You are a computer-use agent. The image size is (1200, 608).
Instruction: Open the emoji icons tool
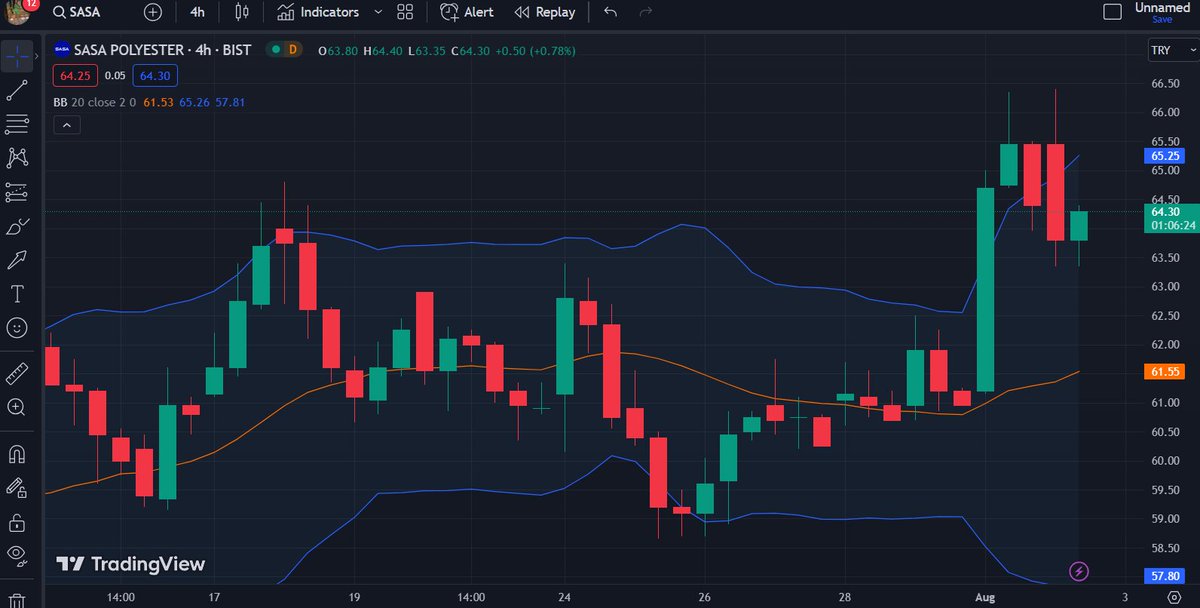(x=17, y=327)
